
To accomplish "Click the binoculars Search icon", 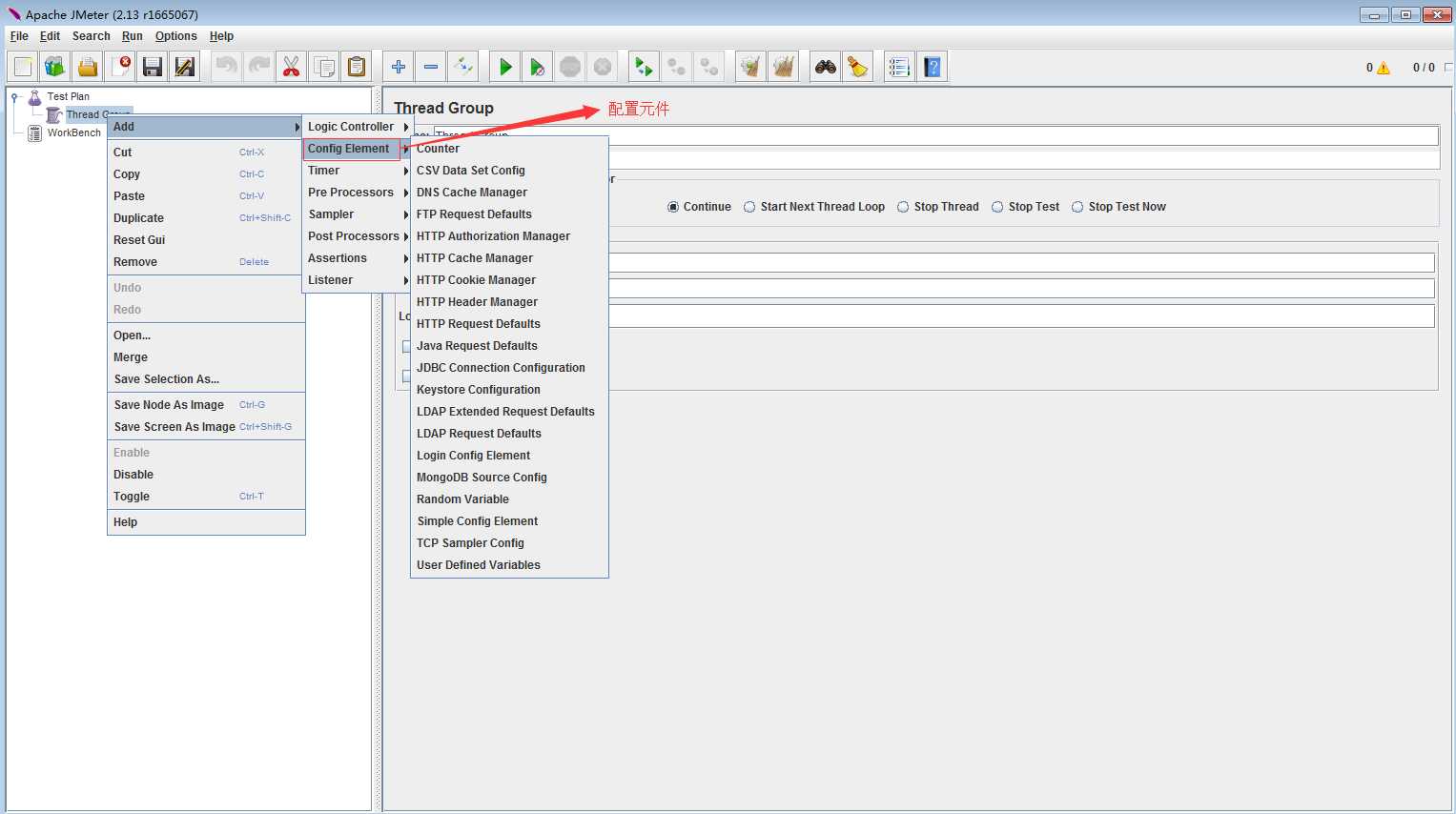I will tap(826, 67).
